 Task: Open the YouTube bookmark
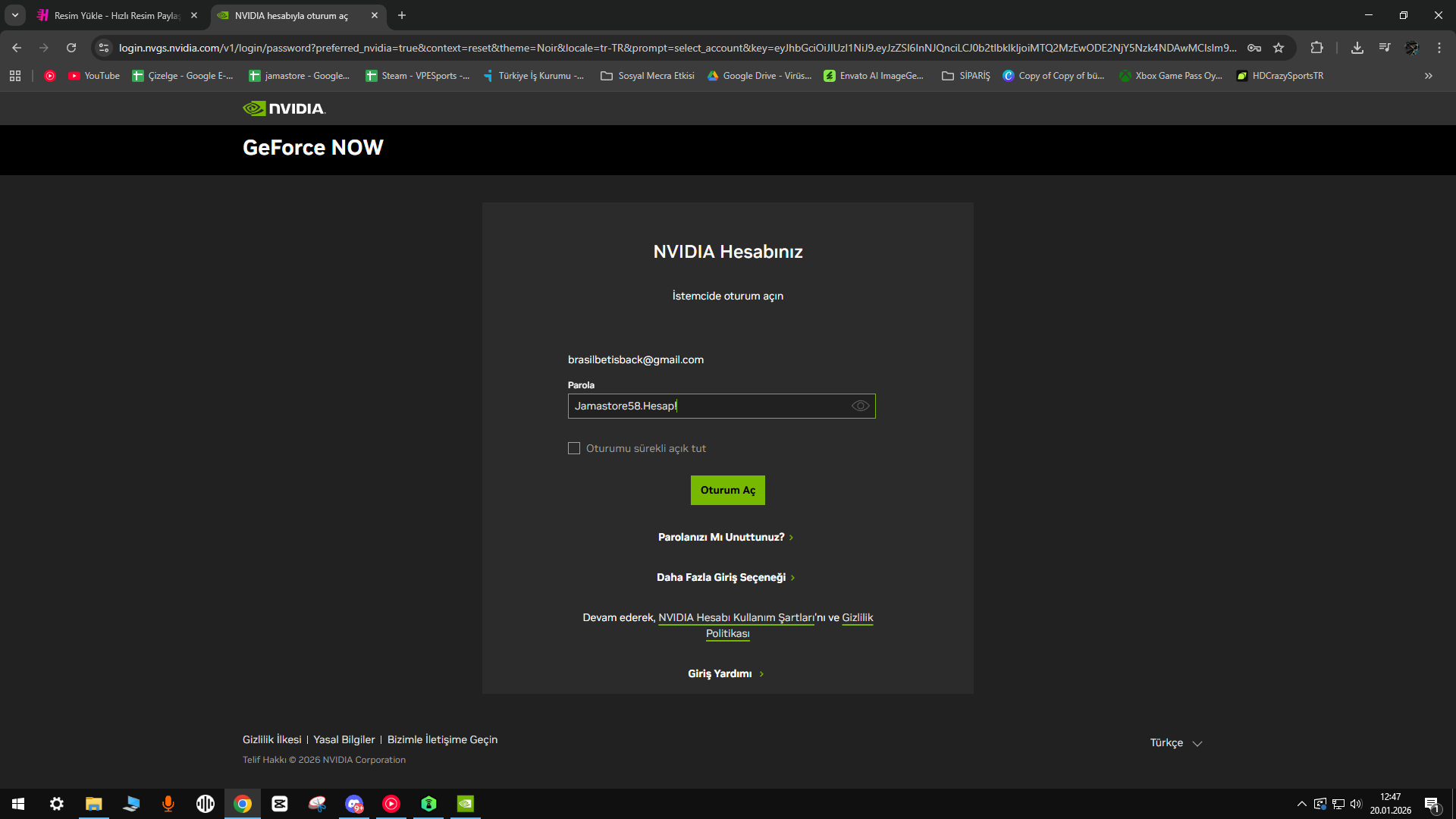[94, 76]
